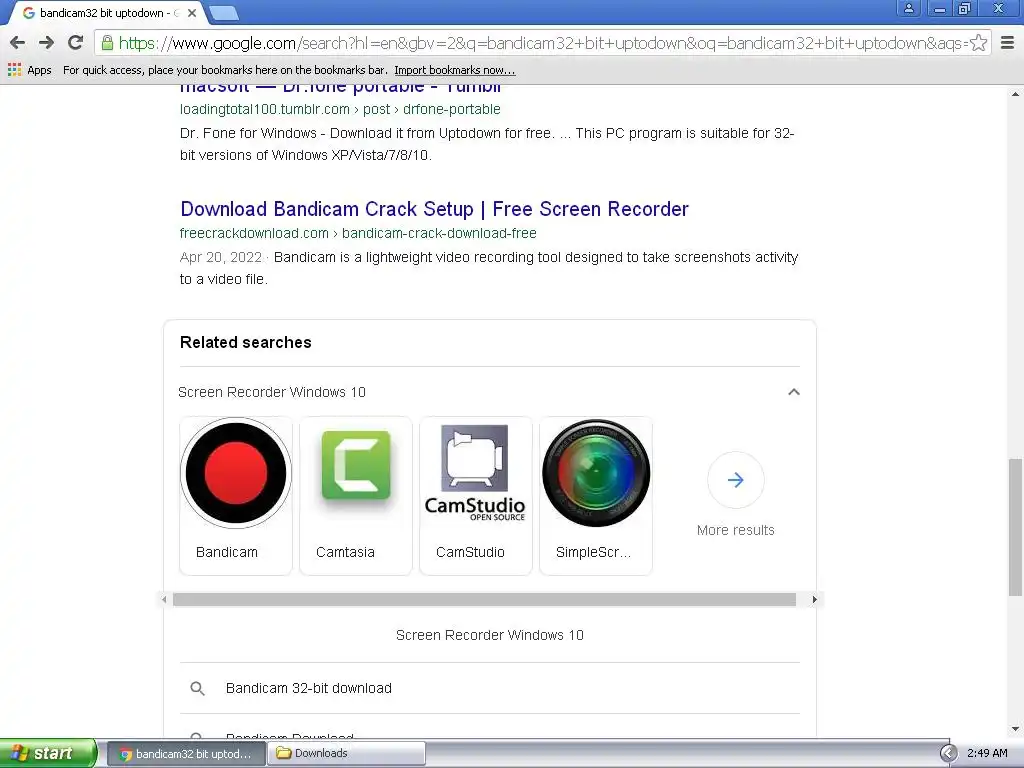Open the Chrome hamburger menu

(x=1007, y=43)
